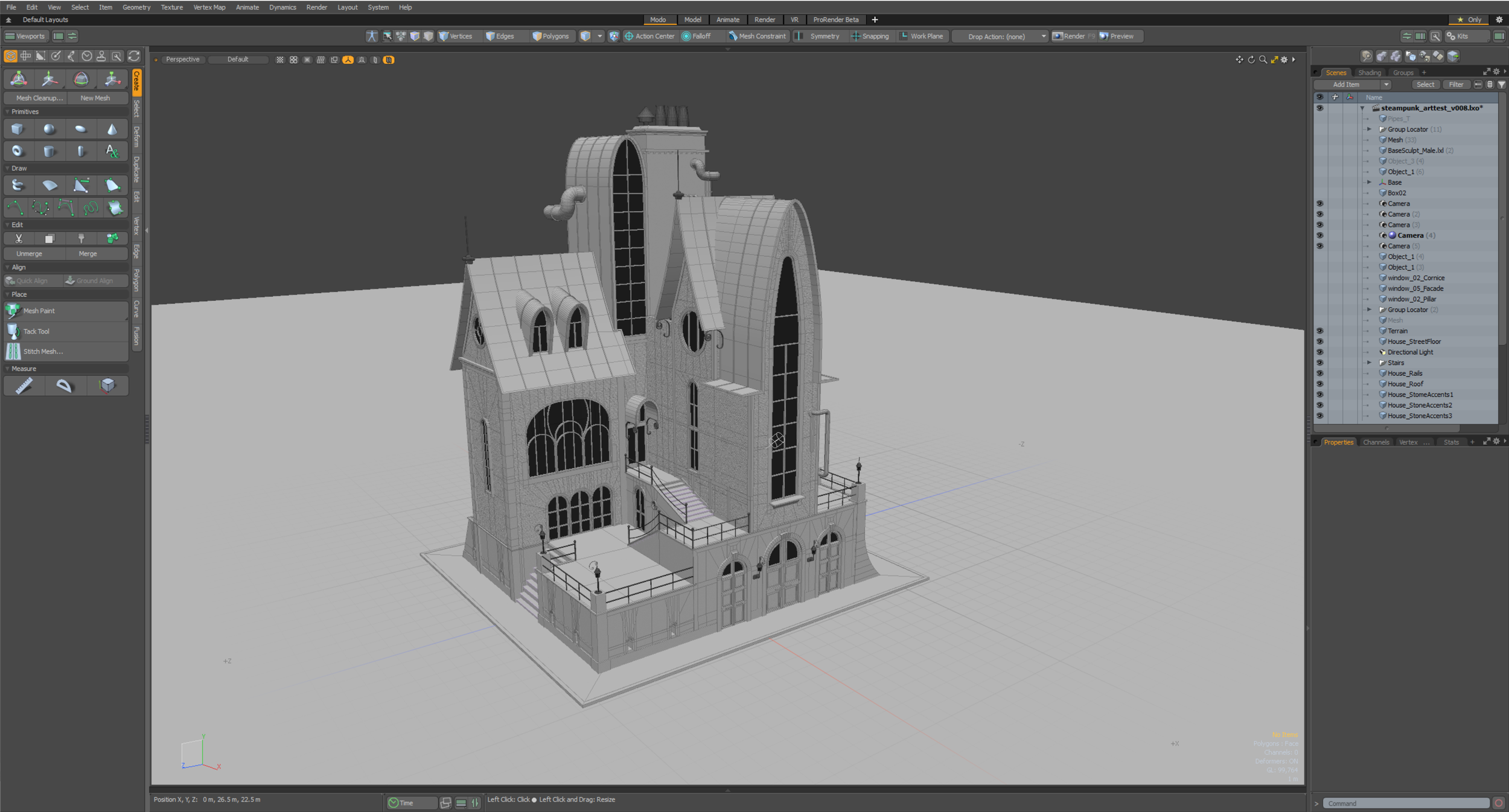The image size is (1509, 812).
Task: Open the Action Center tool
Action: click(x=650, y=36)
